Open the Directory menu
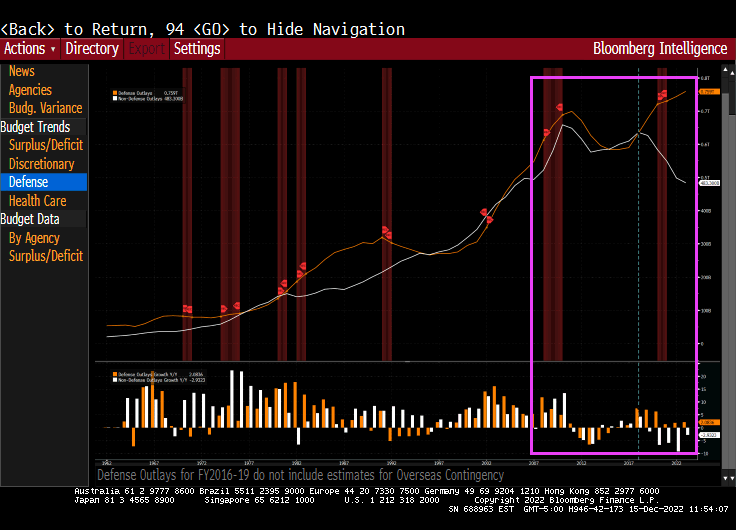Viewport: 736px width, 530px height. click(x=92, y=48)
